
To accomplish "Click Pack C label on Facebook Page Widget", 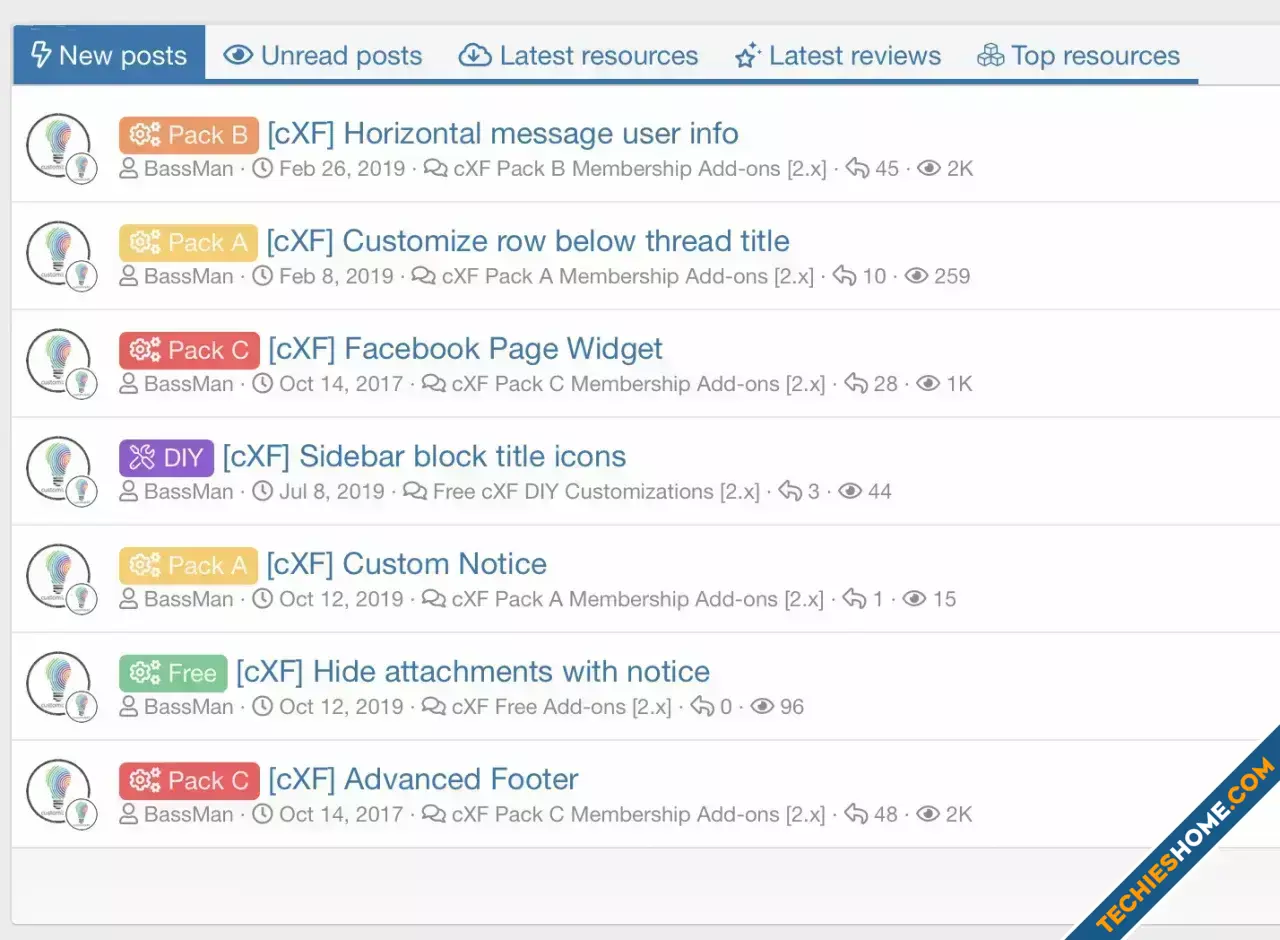I will 189,350.
